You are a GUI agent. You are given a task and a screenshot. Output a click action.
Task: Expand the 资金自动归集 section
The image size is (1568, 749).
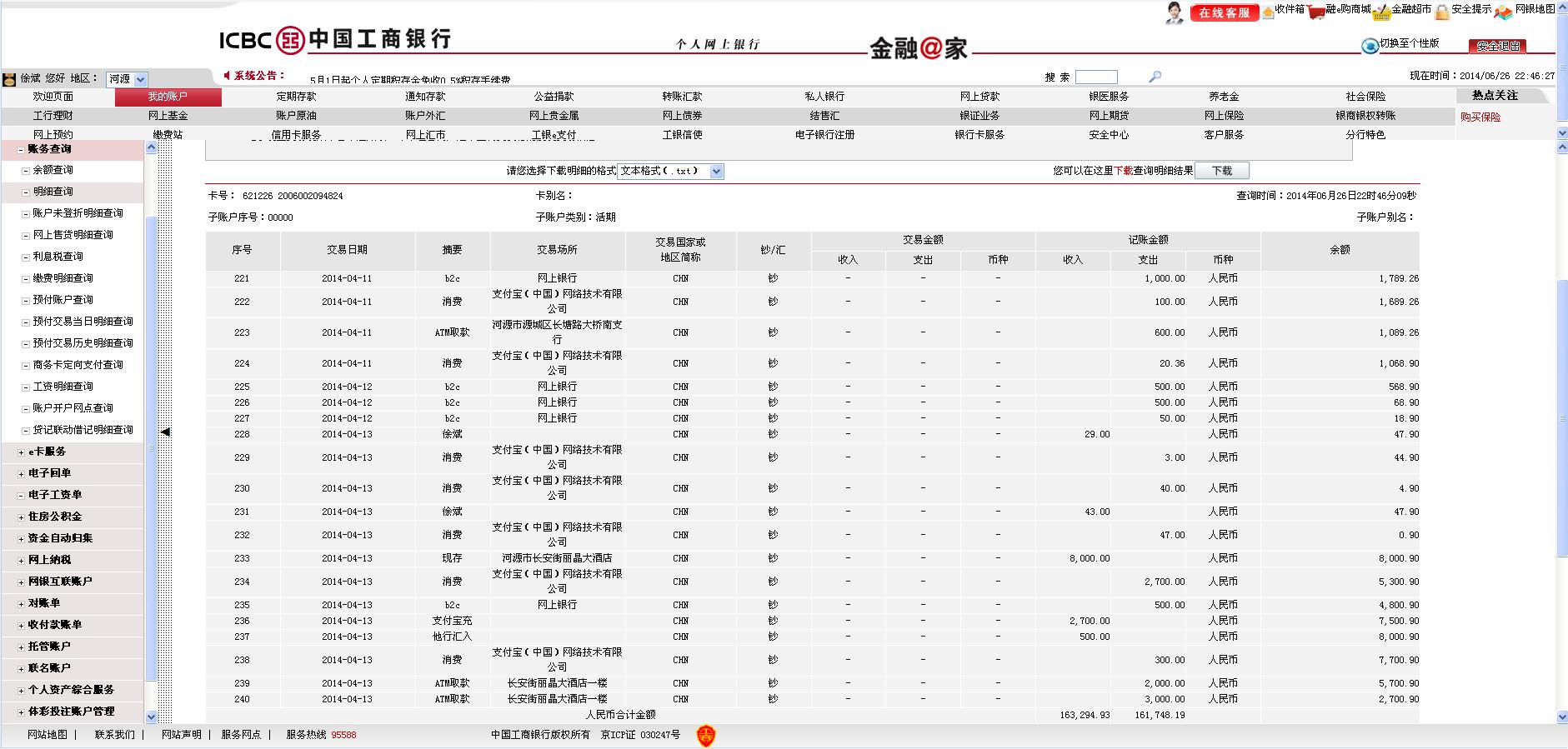21,539
